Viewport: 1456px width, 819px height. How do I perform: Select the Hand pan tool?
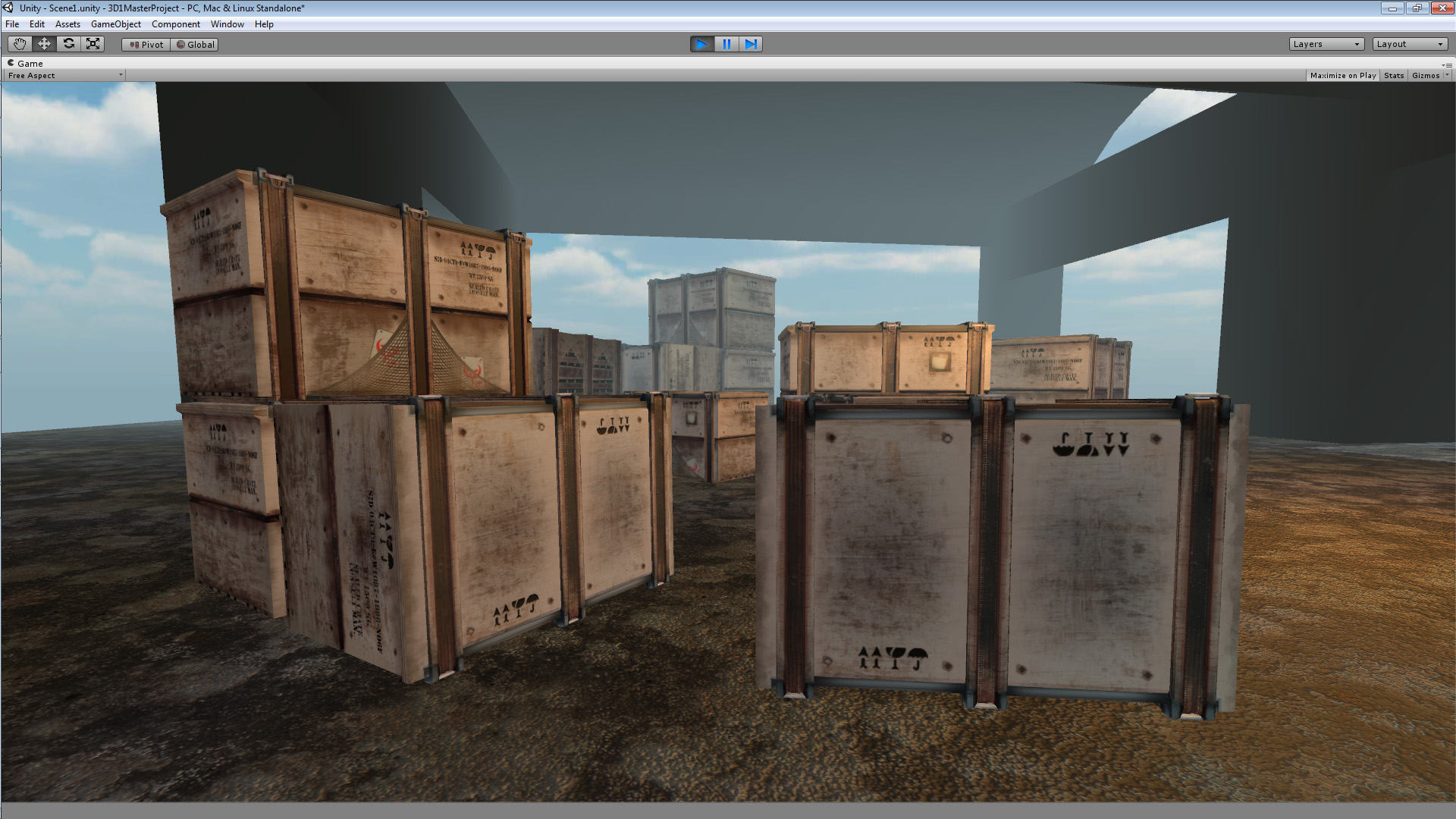tap(20, 44)
